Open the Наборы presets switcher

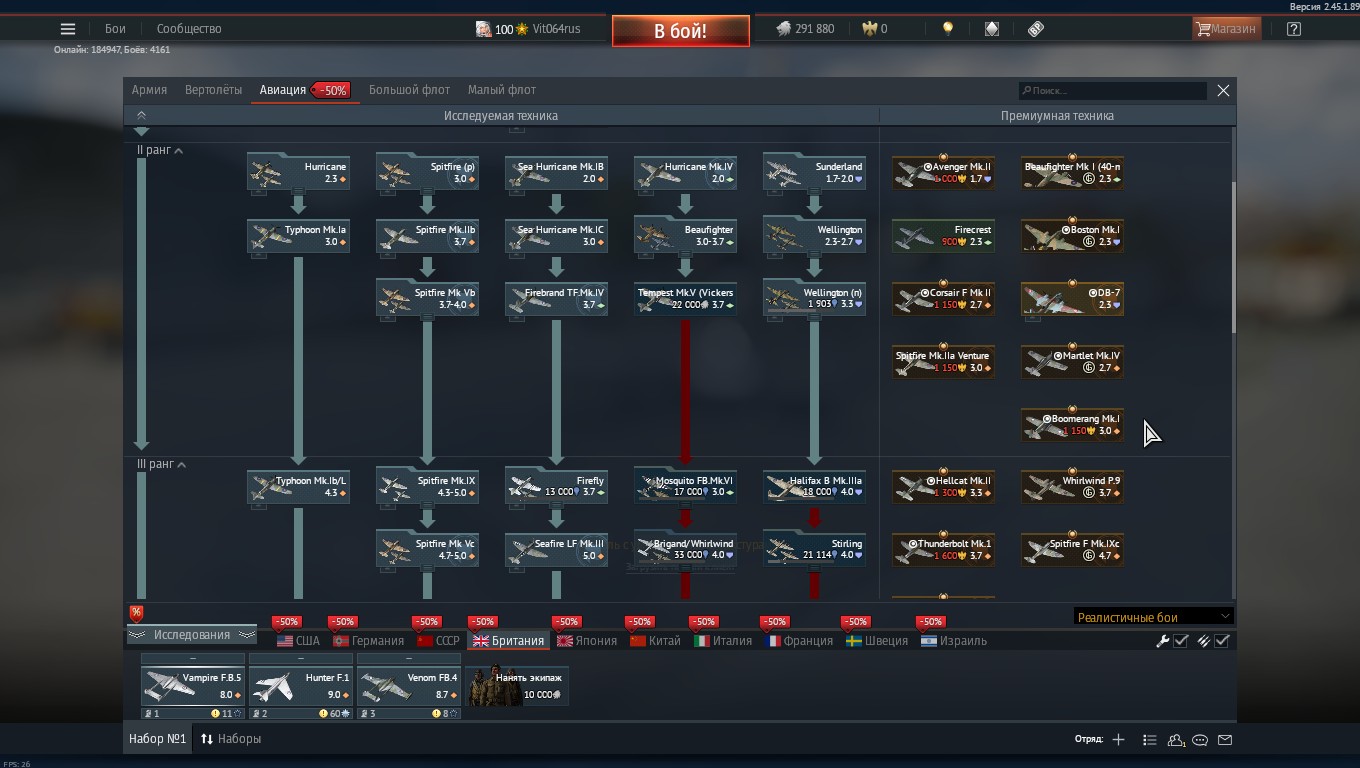pos(231,739)
